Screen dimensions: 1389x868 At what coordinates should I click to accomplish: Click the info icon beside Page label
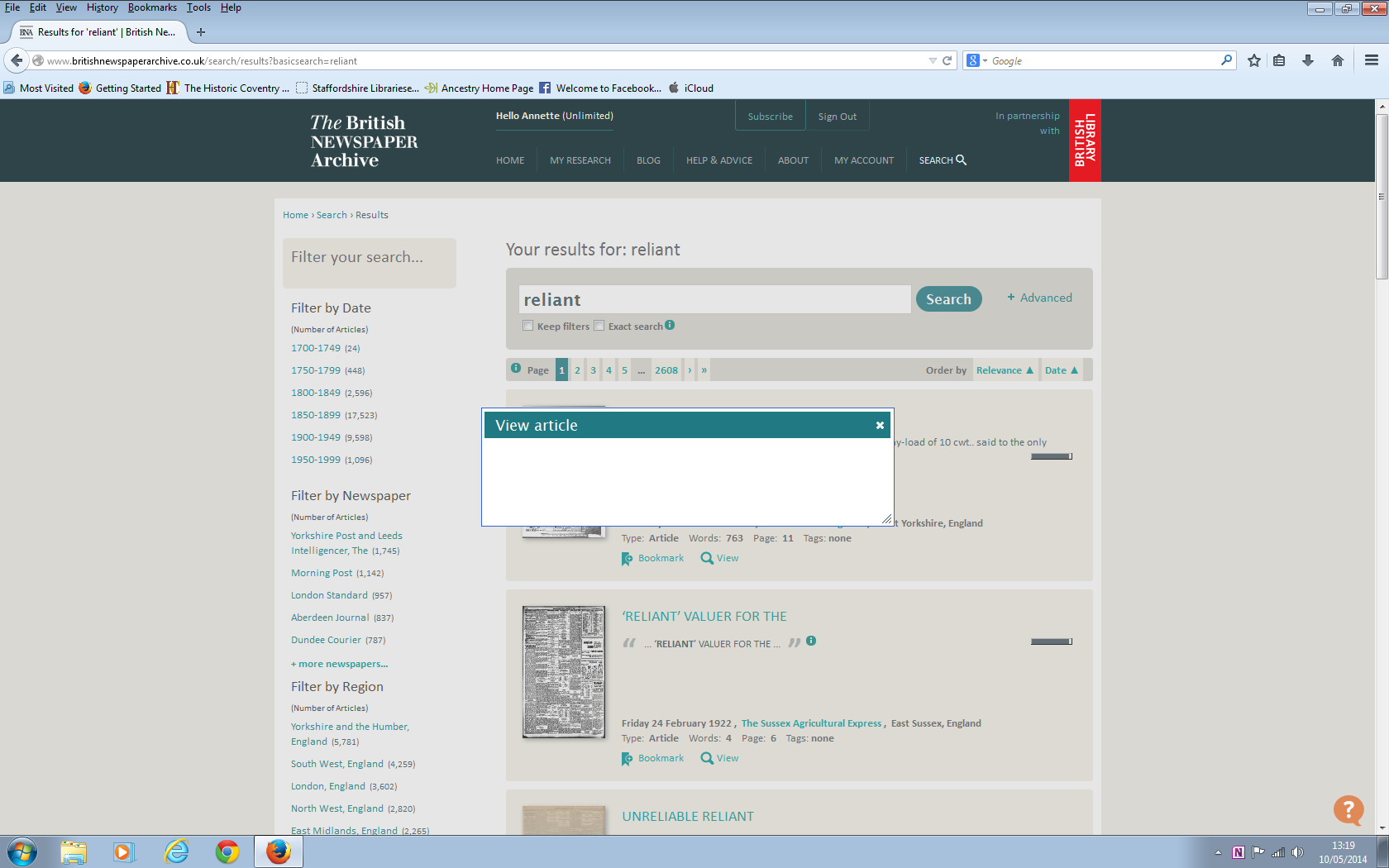[516, 368]
